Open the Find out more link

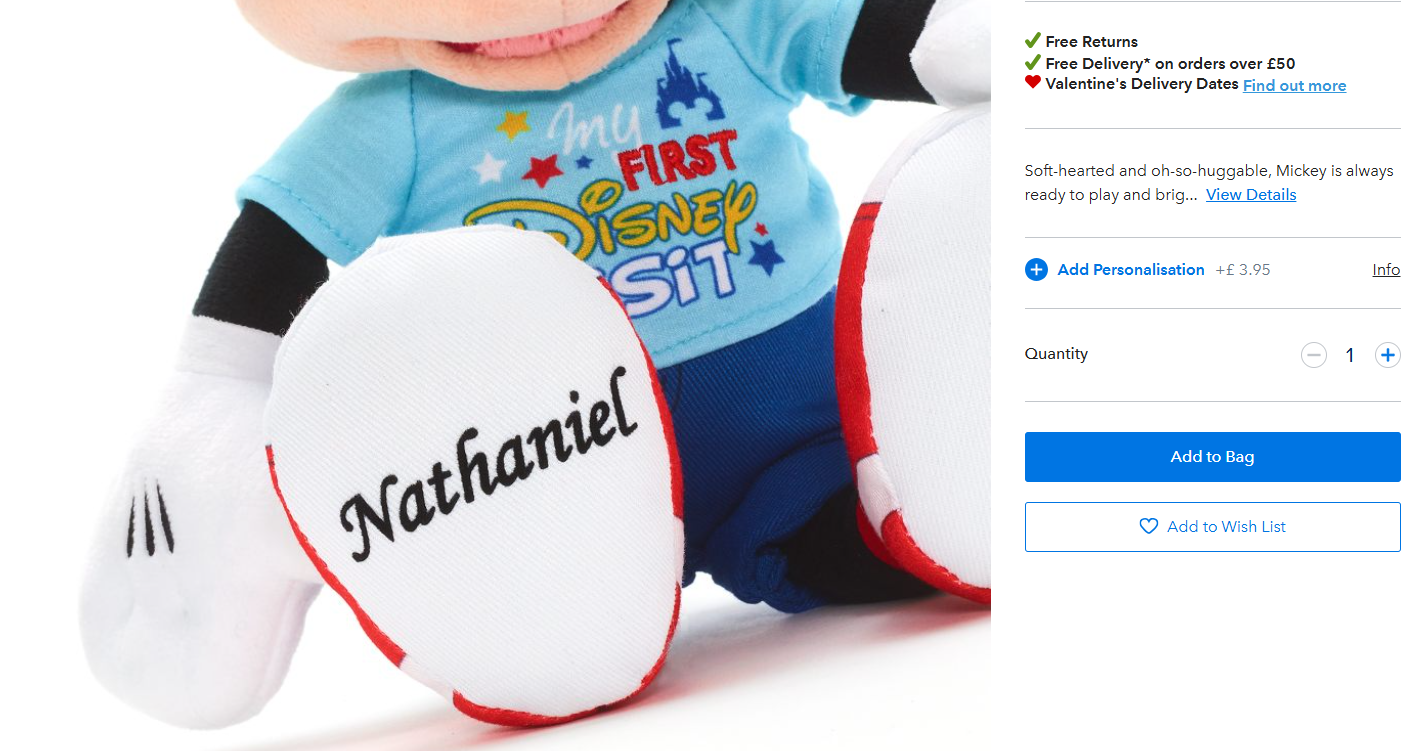(x=1294, y=86)
